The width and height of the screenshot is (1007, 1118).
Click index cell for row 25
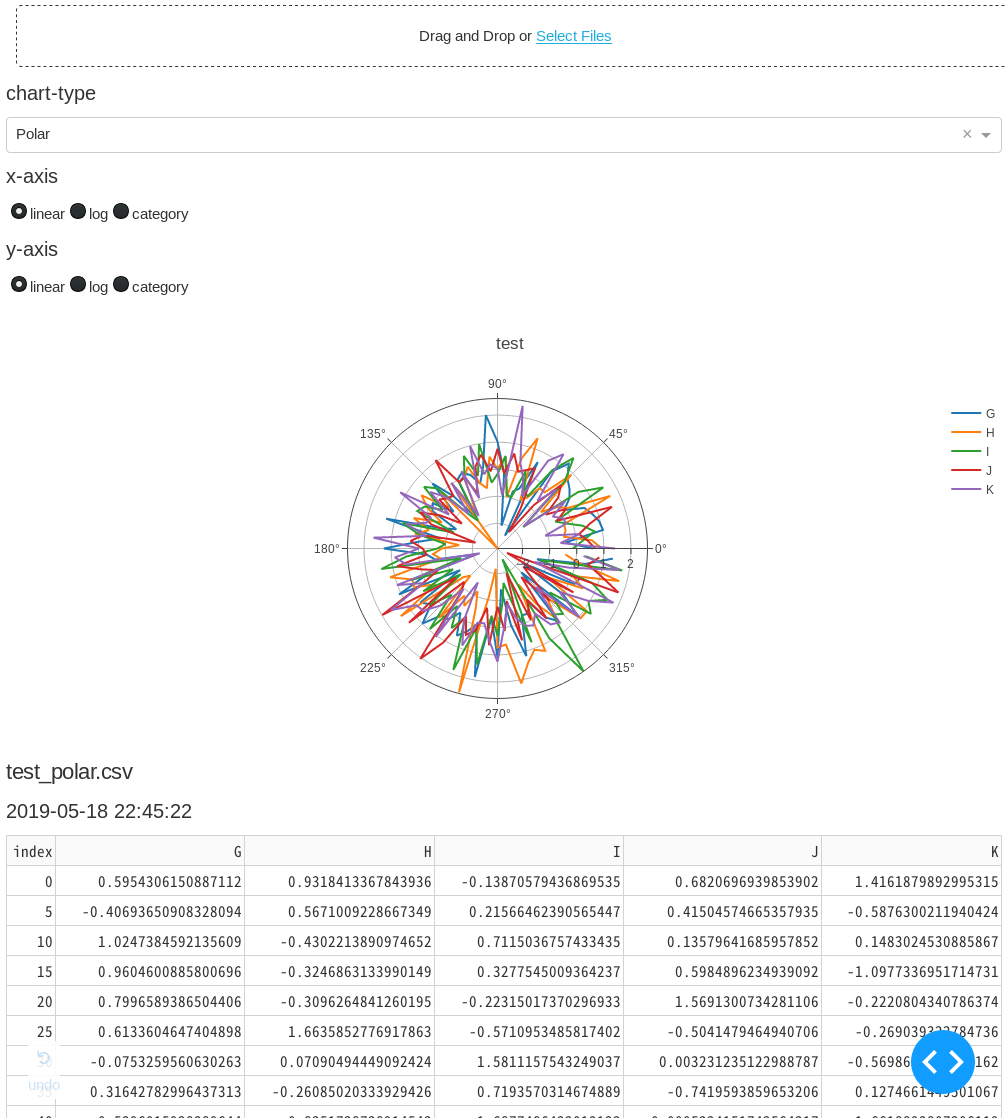tap(31, 1031)
